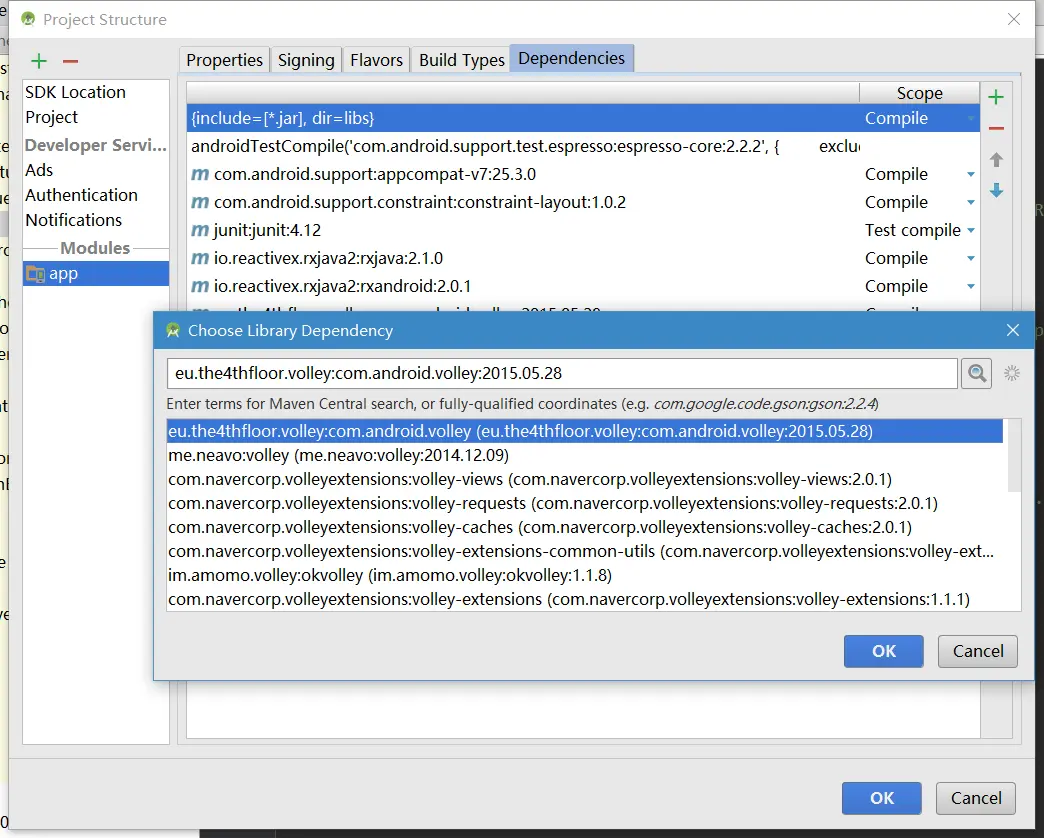Select the Dependencies tab

click(571, 59)
